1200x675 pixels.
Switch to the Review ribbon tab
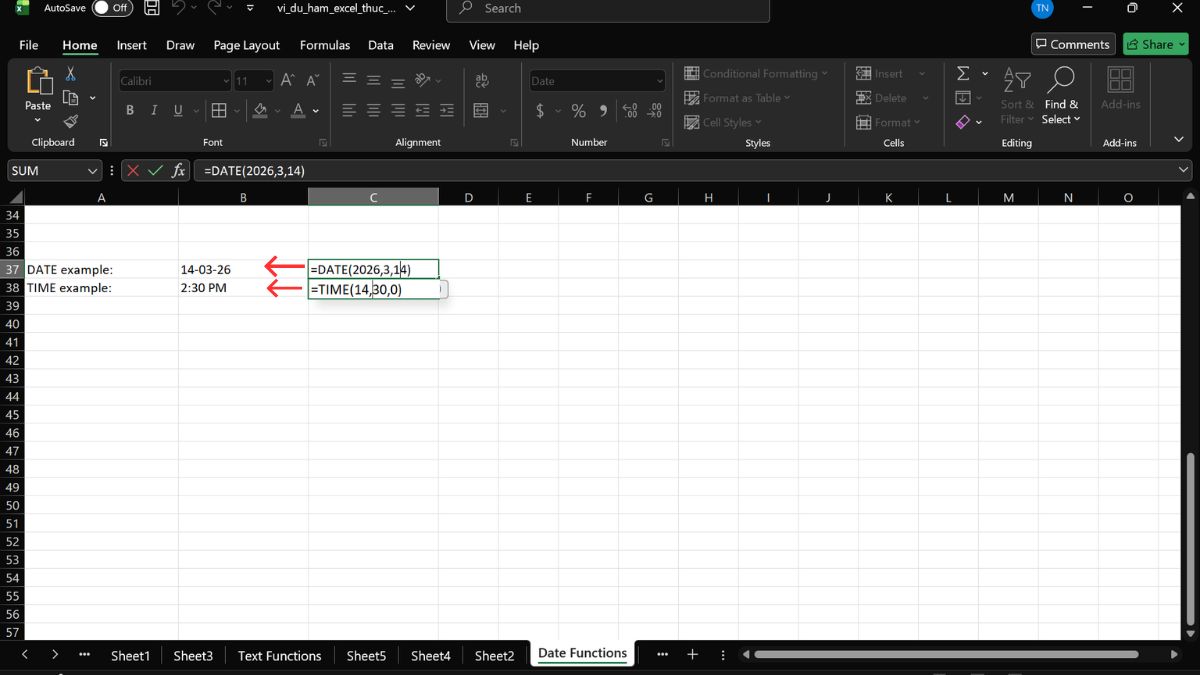[431, 45]
